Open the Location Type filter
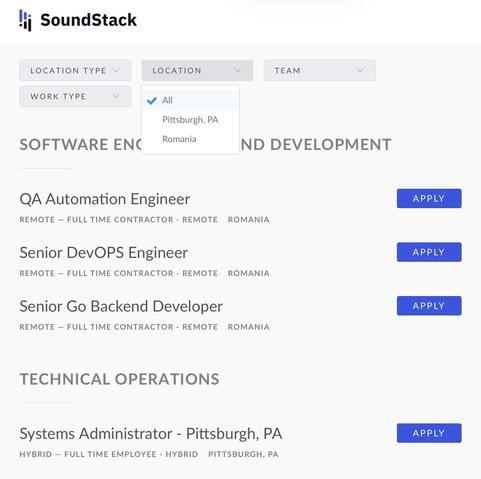This screenshot has width=481, height=479. click(75, 70)
